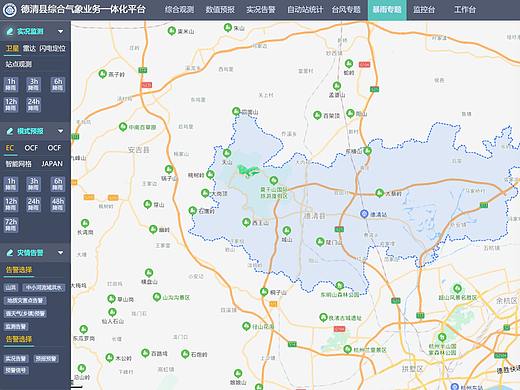Toggle 24h rainfall under 模式预报
This screenshot has width=520, height=390.
tap(34, 204)
